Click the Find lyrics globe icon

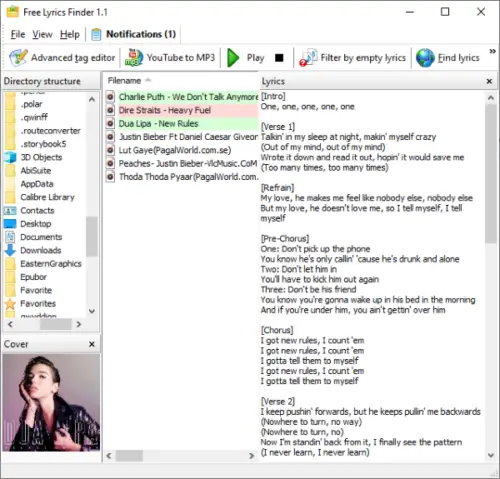point(425,58)
